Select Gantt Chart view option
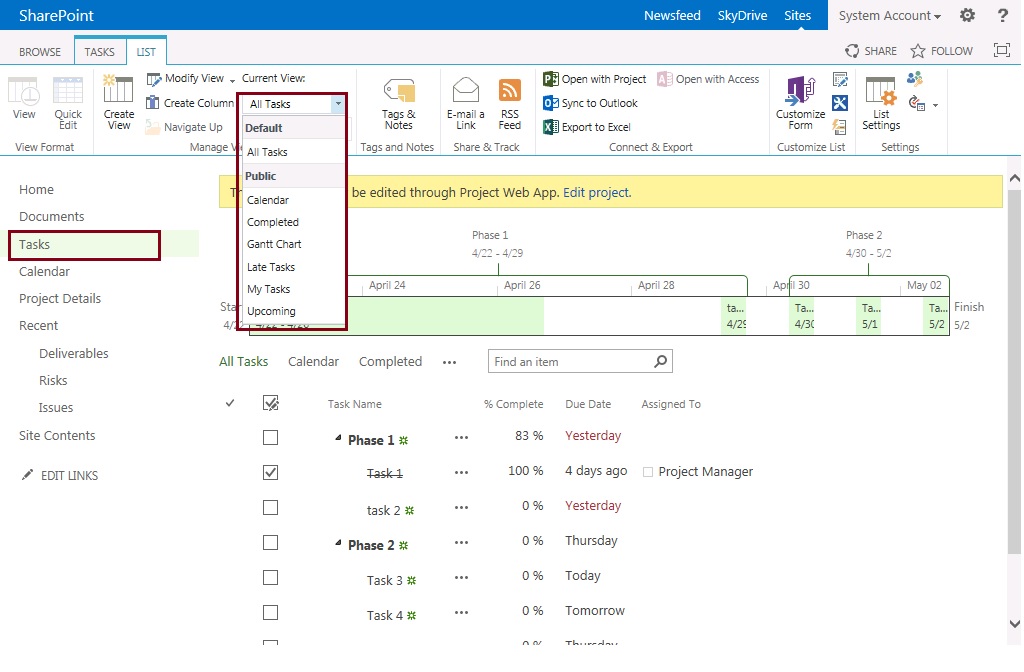 coord(274,244)
